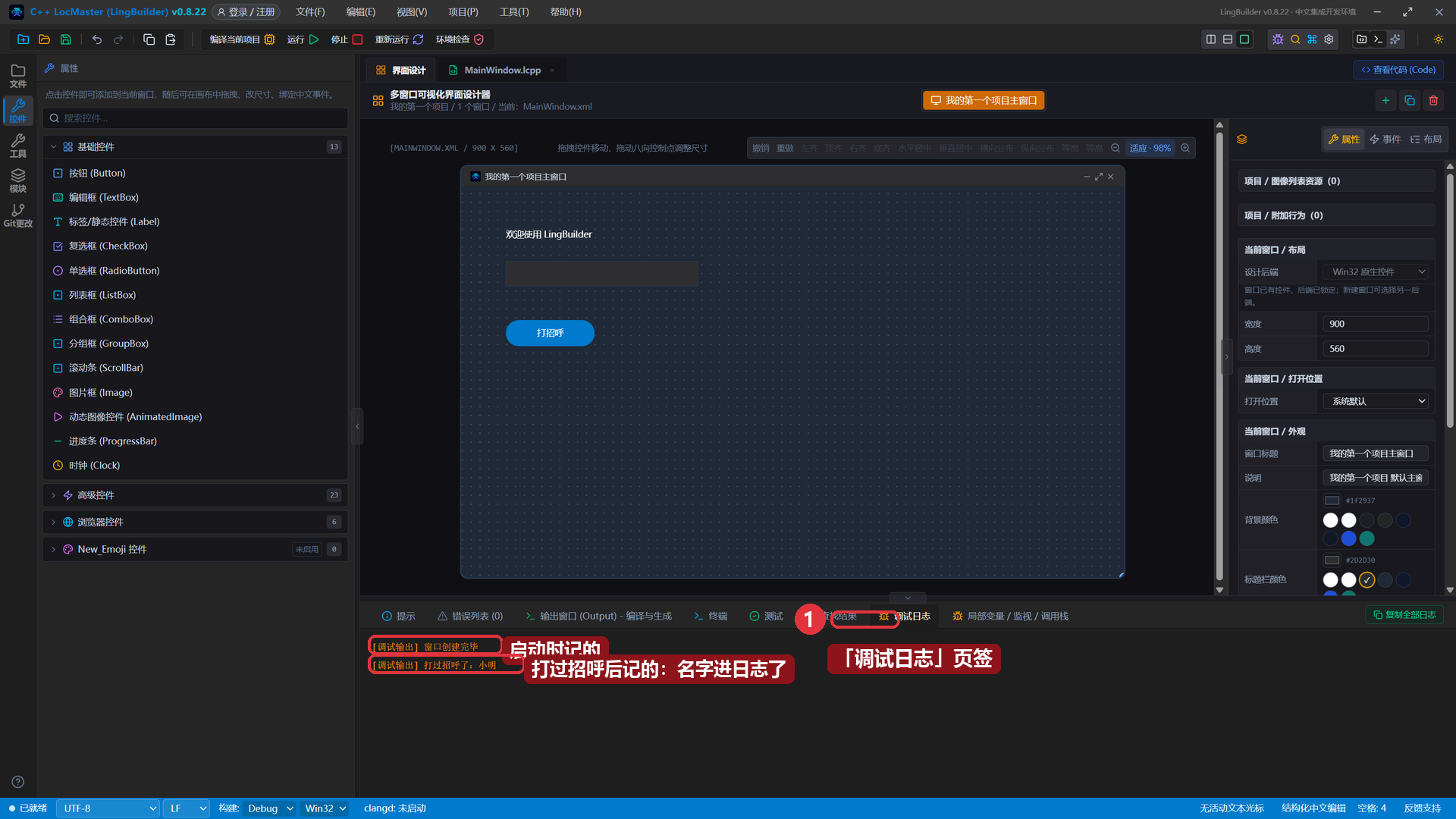Pick the blue background color swatch
Viewport: 1456px width, 819px height.
click(1348, 538)
